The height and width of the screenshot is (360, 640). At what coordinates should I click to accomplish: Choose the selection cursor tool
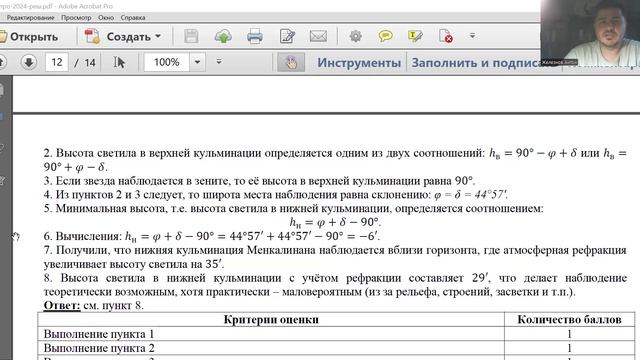click(x=119, y=62)
